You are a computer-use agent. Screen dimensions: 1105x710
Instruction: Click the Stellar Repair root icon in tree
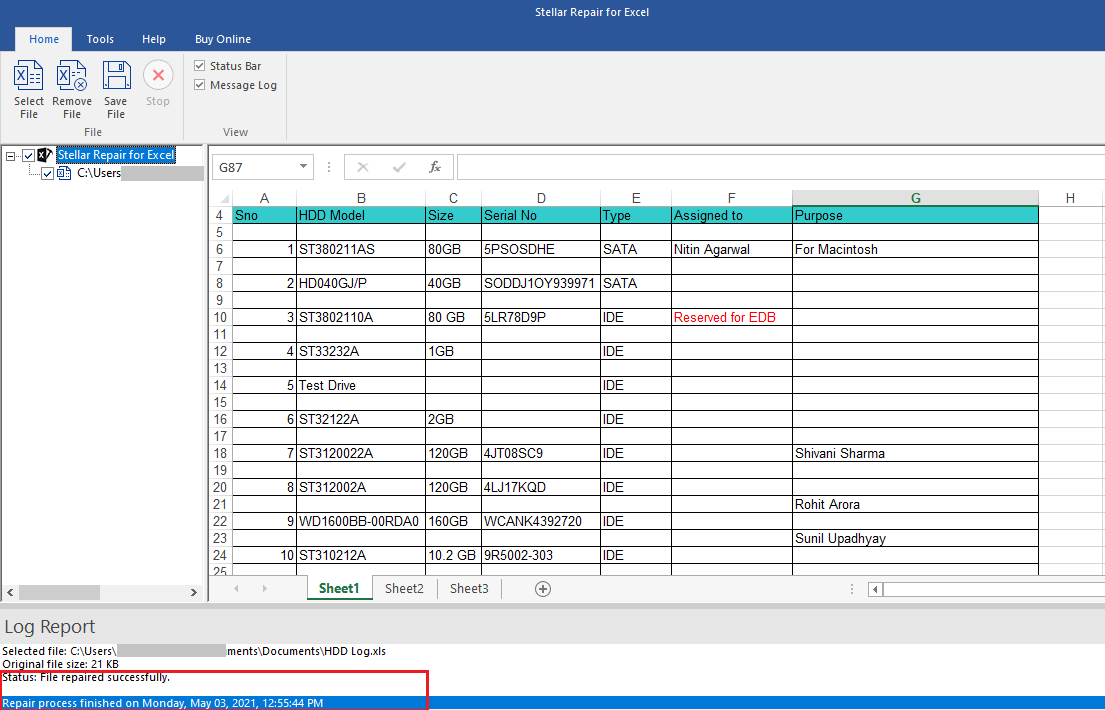45,155
